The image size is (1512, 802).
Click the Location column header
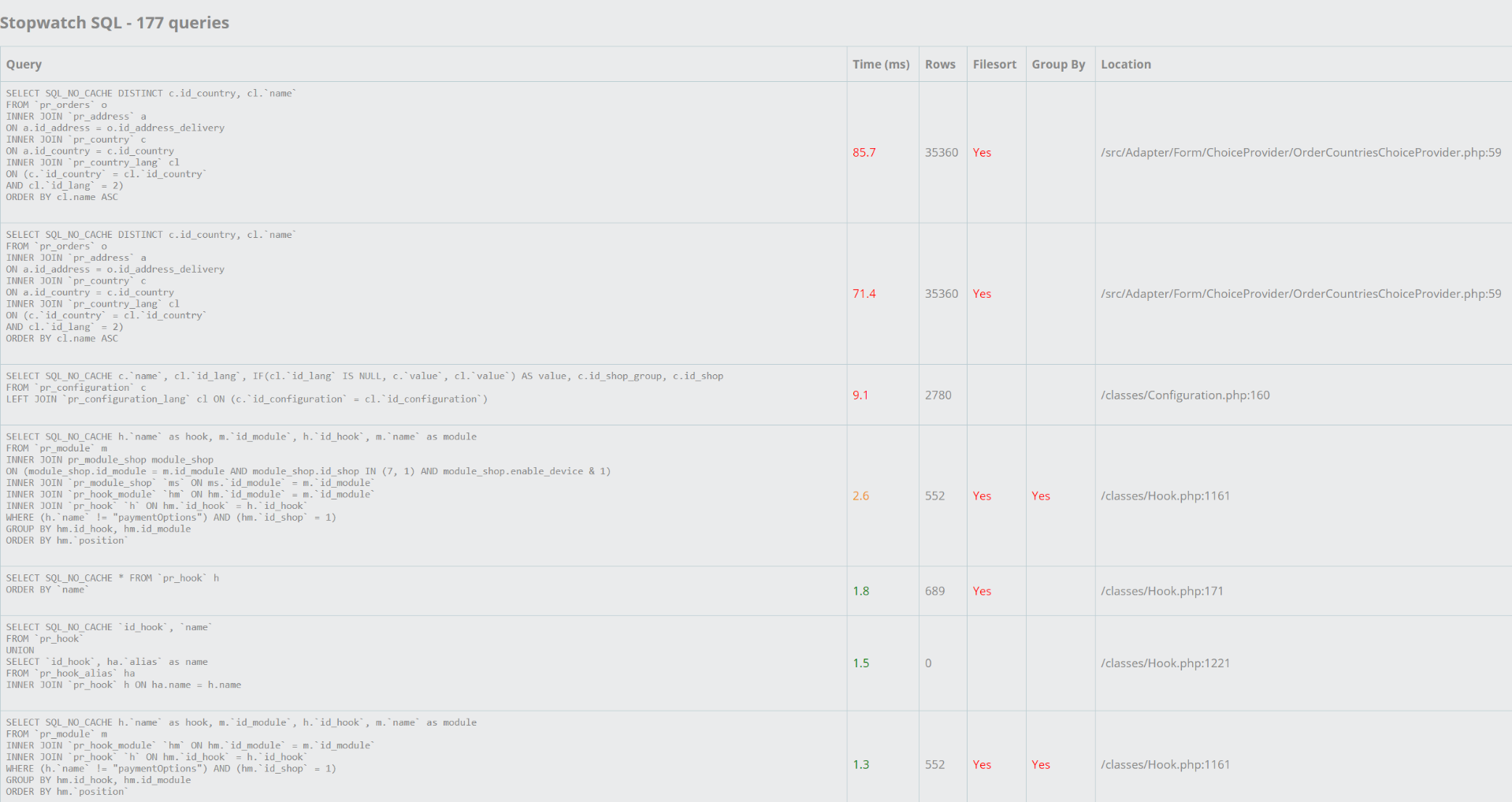point(1126,65)
